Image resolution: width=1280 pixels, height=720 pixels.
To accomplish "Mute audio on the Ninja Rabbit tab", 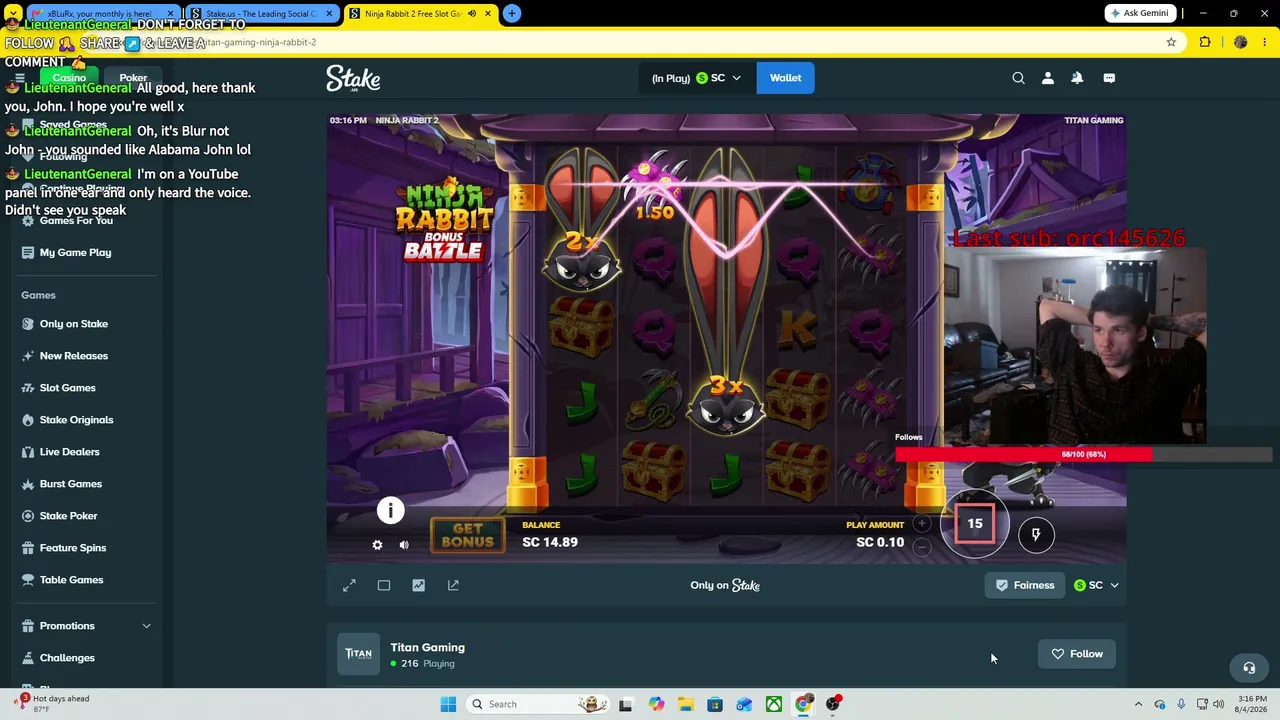I will pyautogui.click(x=472, y=14).
